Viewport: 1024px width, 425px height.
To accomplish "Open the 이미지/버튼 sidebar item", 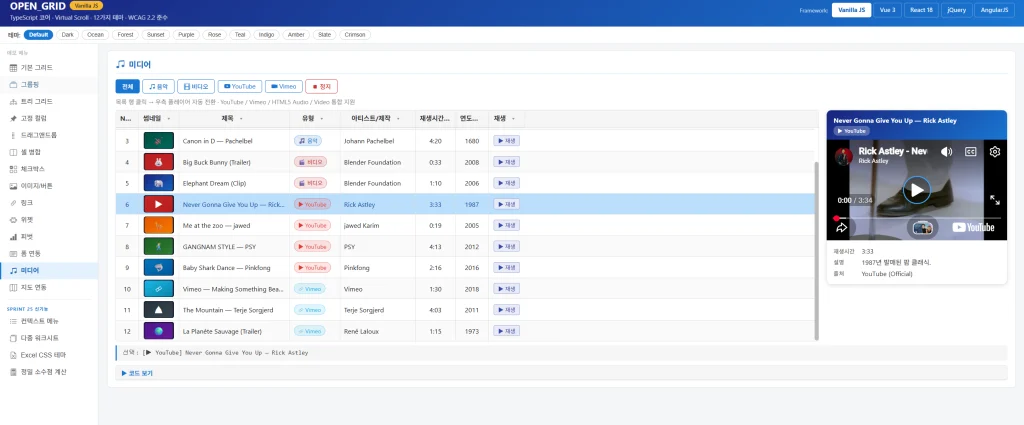I will coord(49,186).
